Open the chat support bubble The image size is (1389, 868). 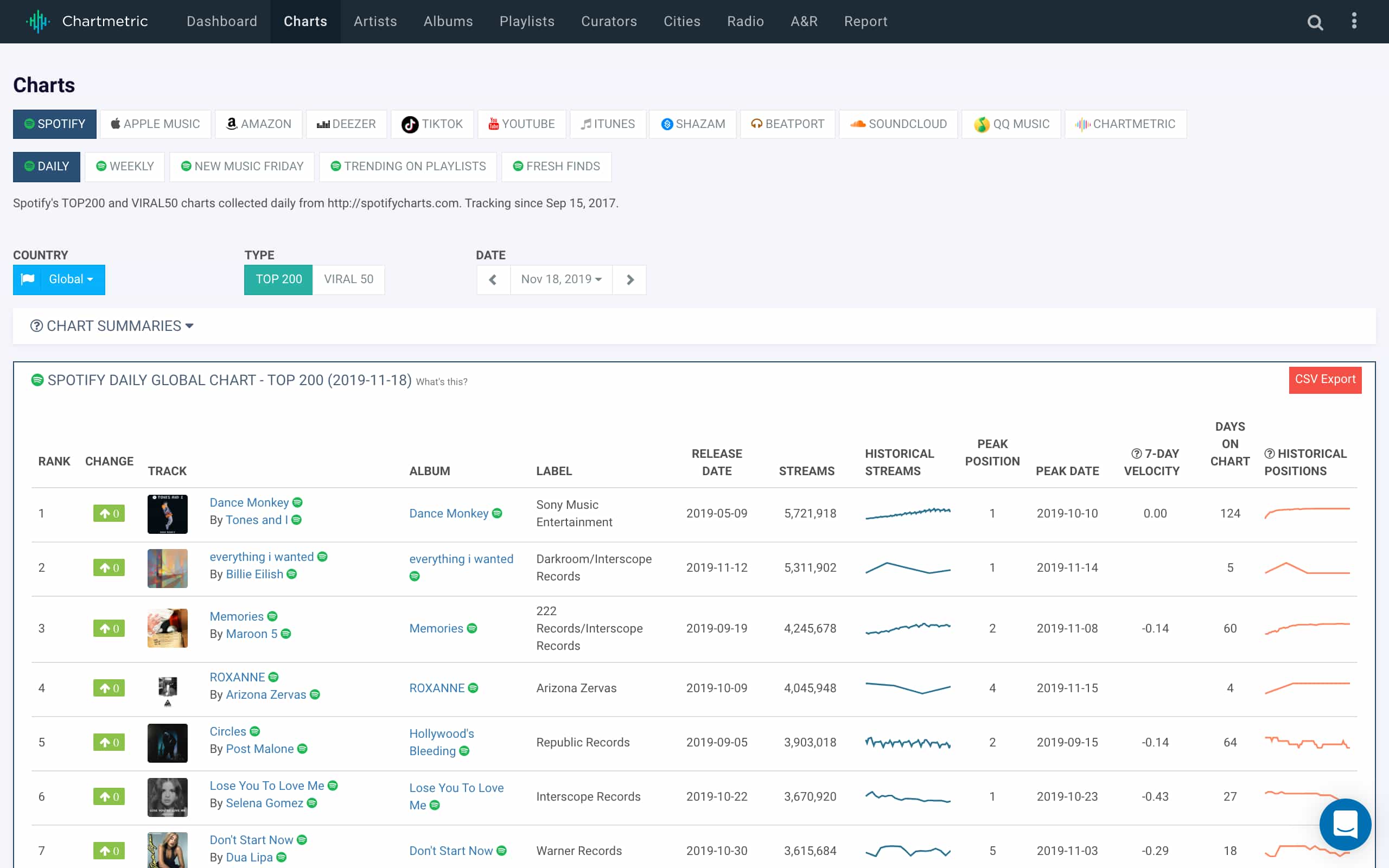[1345, 824]
